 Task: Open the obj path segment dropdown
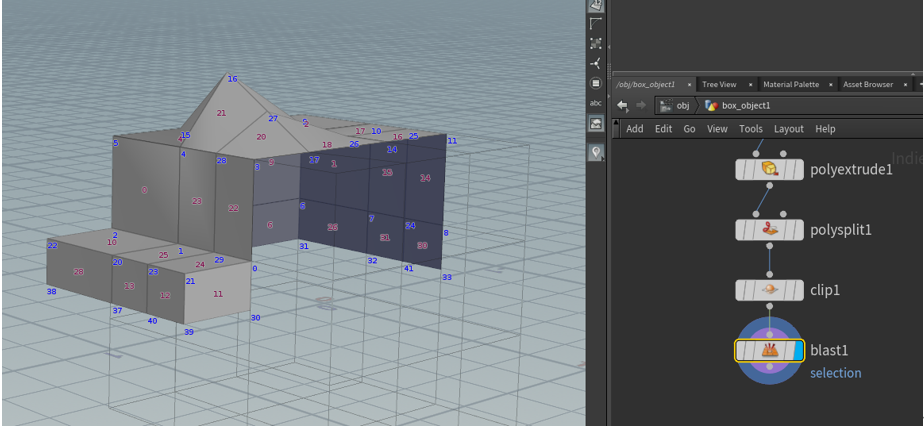tap(676, 106)
